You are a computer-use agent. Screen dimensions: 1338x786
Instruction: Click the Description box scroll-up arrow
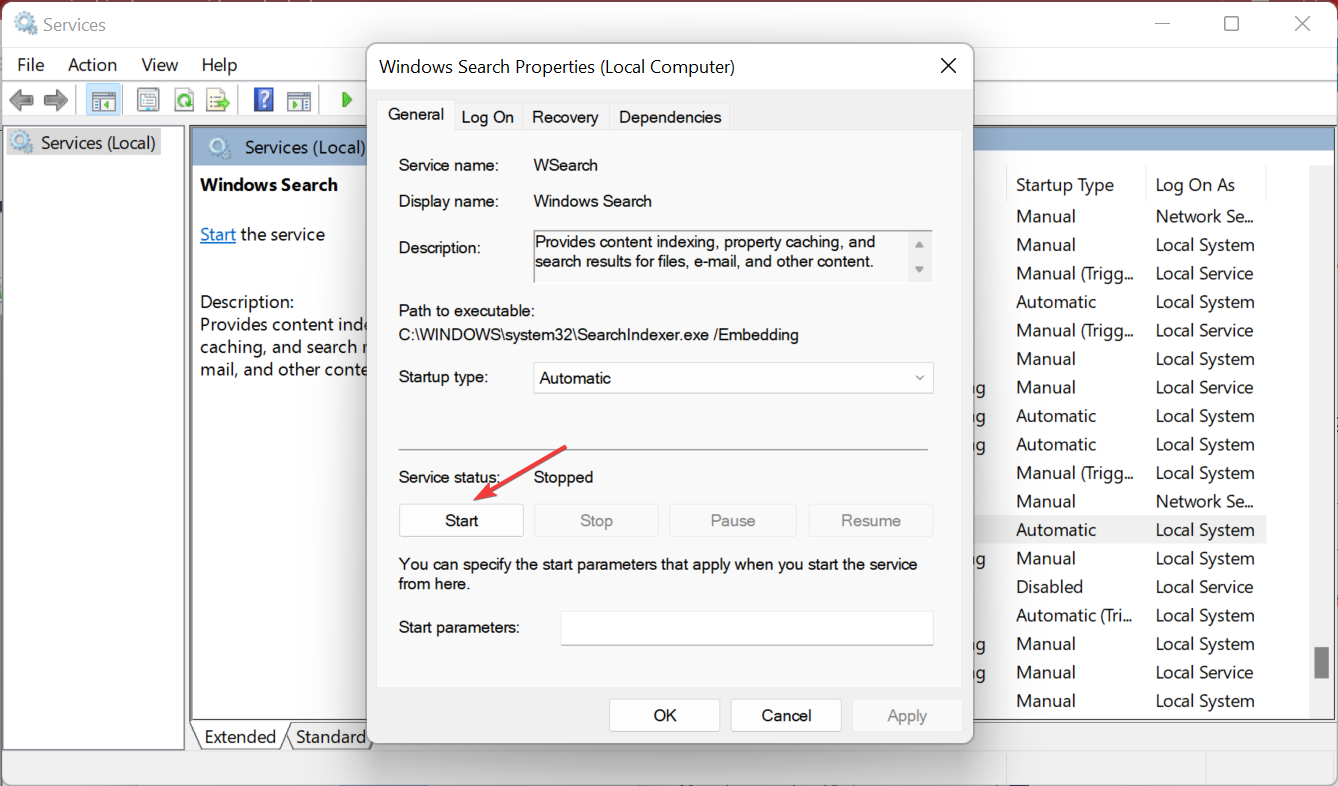(x=919, y=245)
